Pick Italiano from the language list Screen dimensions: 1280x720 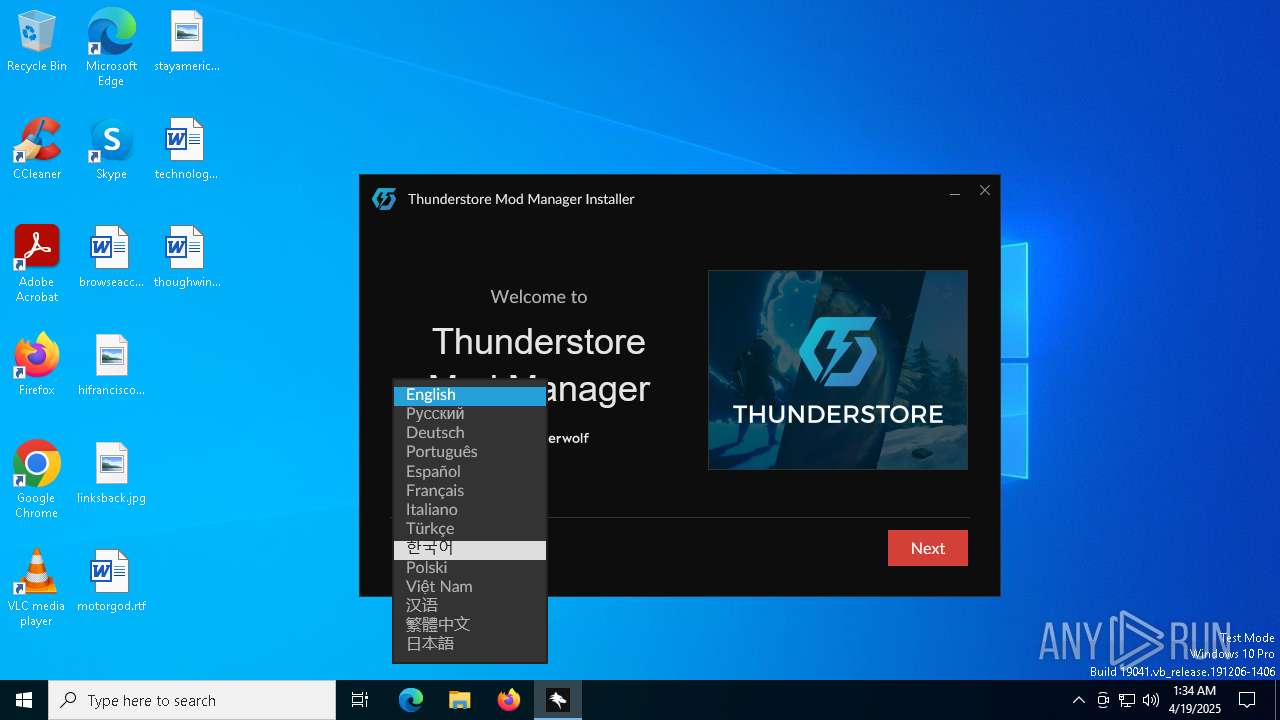click(470, 509)
